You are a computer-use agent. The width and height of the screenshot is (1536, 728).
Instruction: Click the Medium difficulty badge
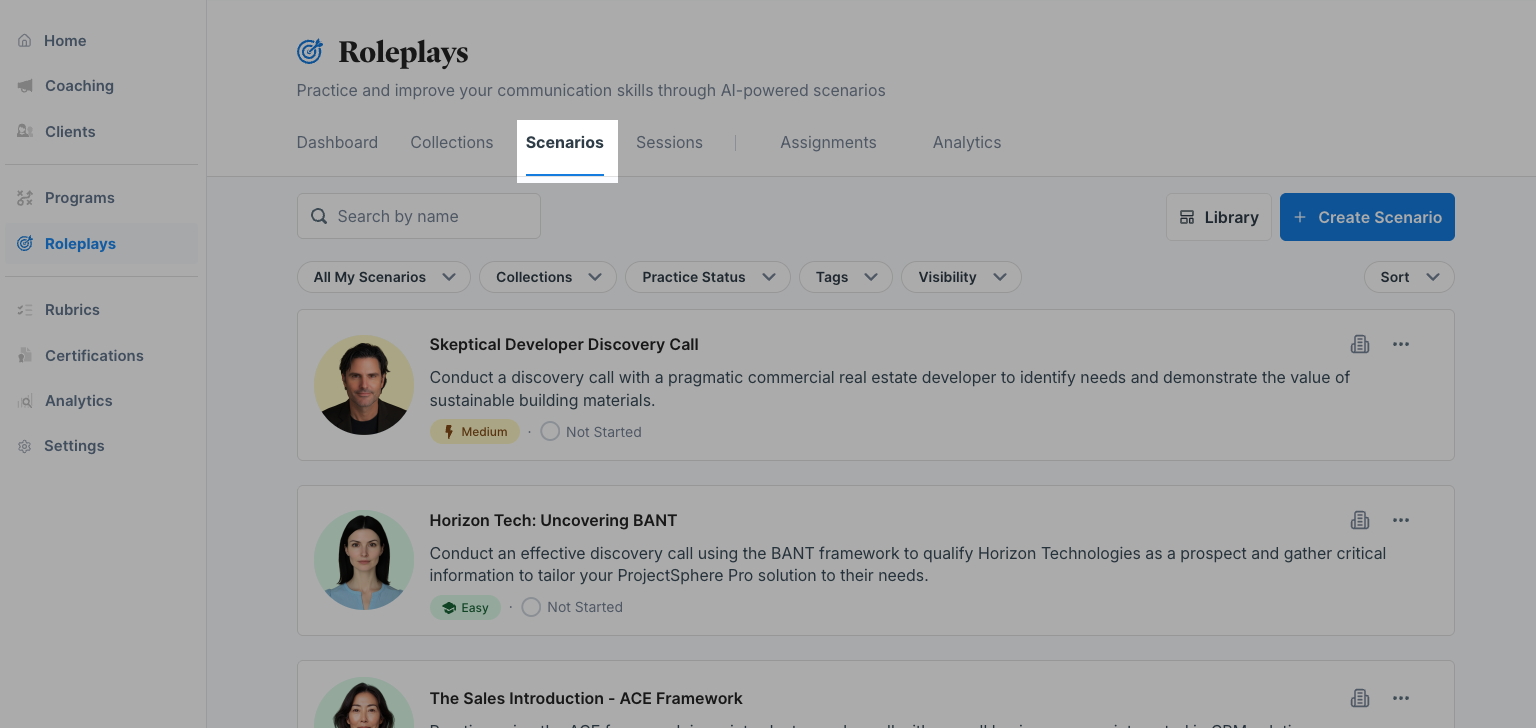(475, 432)
